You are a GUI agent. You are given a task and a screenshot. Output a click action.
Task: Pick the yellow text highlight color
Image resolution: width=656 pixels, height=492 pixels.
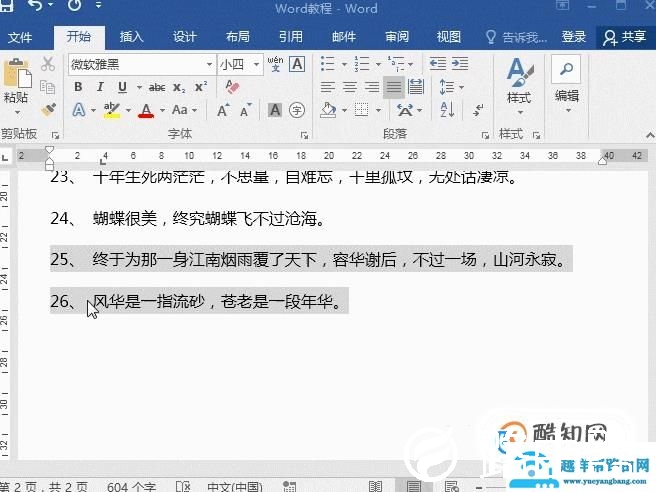coord(112,110)
